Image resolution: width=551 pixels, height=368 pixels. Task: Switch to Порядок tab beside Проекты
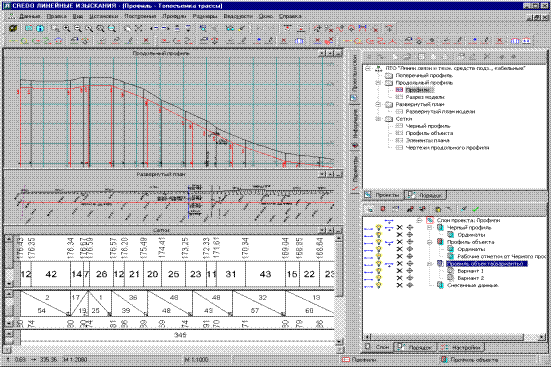(426, 195)
